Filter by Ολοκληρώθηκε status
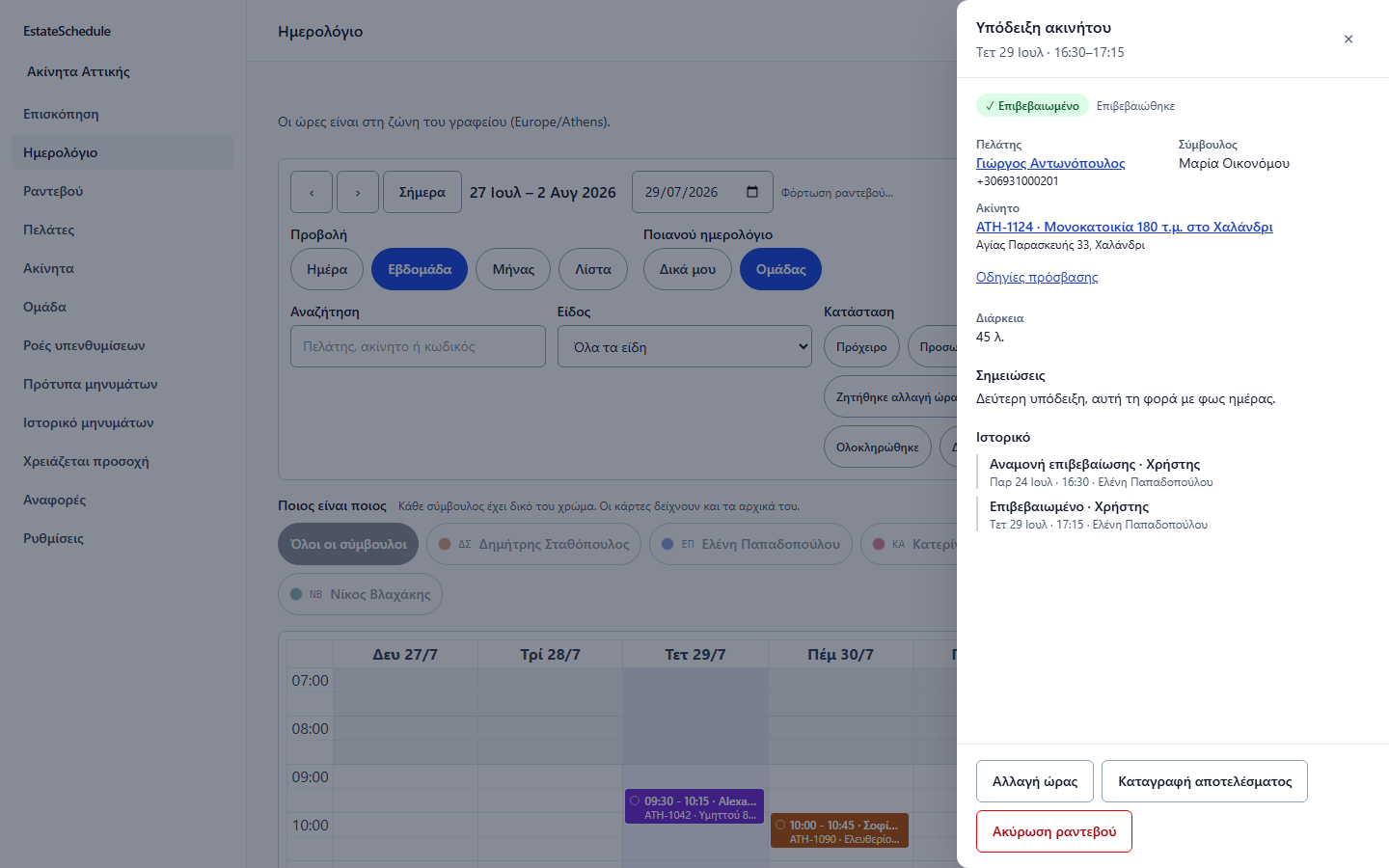Screen dimensions: 1389x868 coord(878,447)
